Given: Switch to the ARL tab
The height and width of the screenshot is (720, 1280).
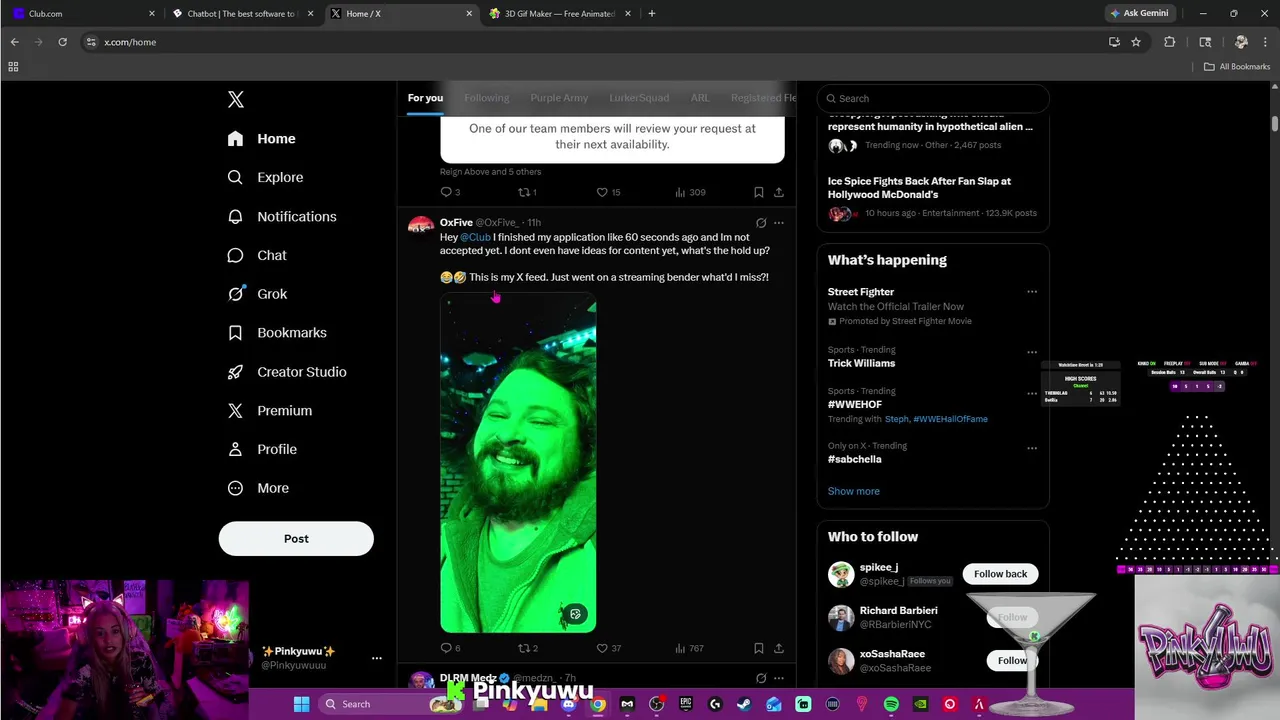Looking at the screenshot, I should (x=700, y=98).
